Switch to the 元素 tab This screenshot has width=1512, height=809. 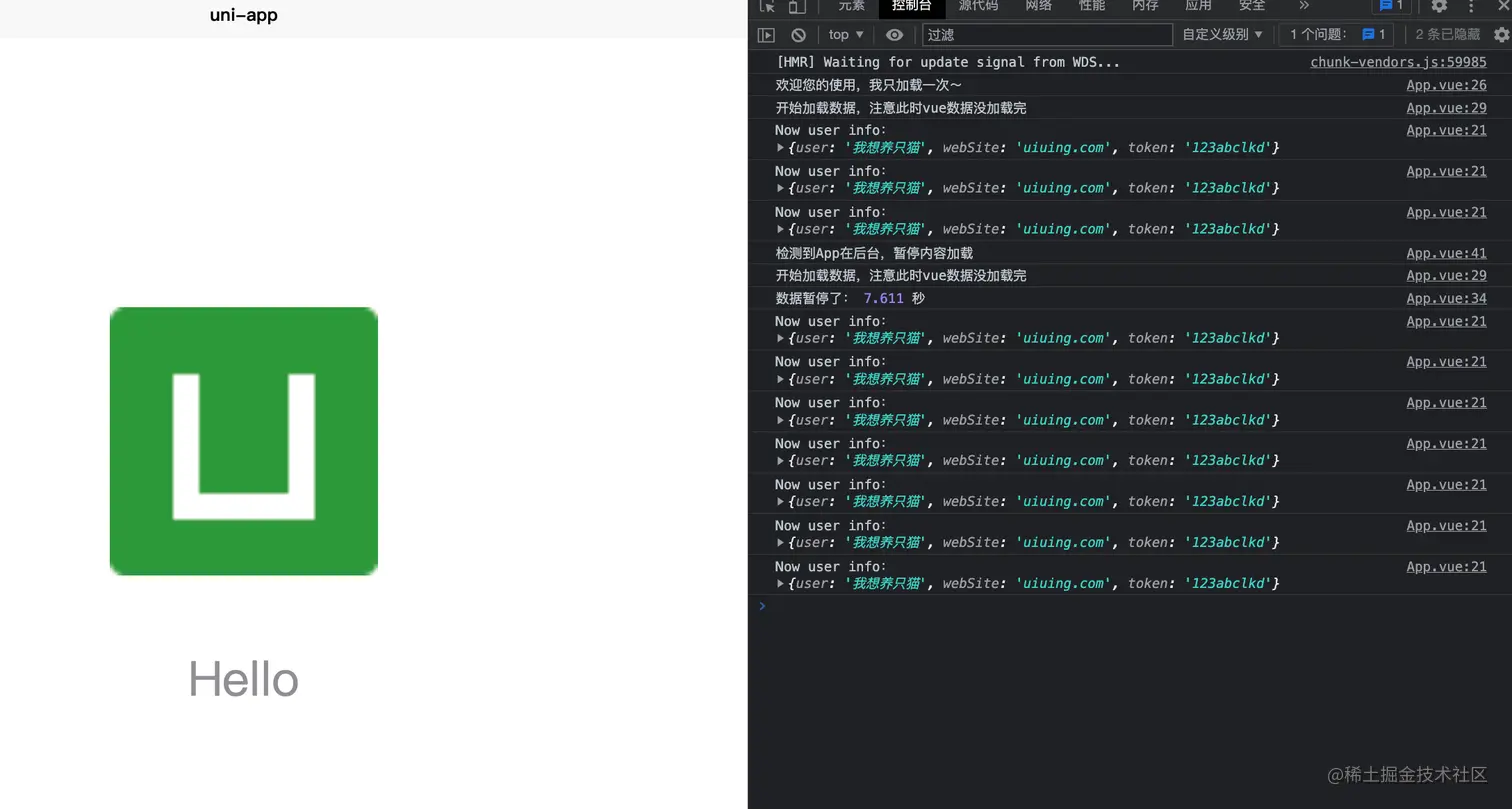tap(851, 6)
